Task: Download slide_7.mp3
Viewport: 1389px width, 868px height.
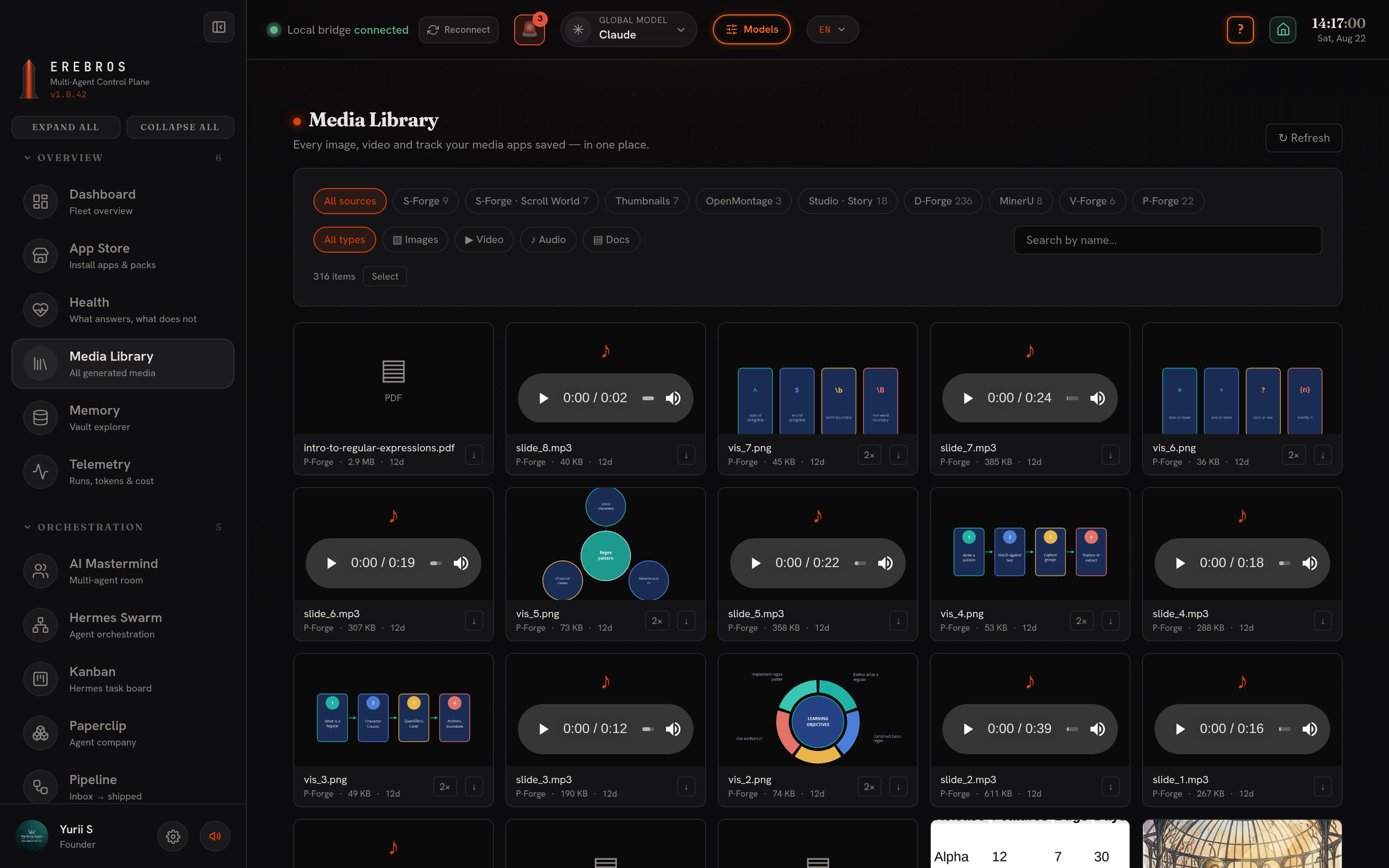Action: coord(1111,455)
